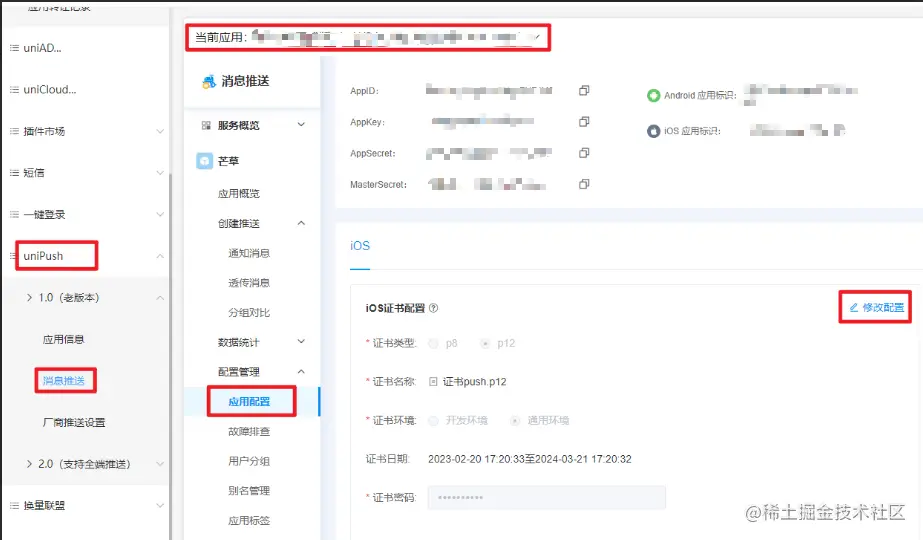Image resolution: width=923 pixels, height=540 pixels.
Task: Collapse the uniPush menu chevron
Action: (x=160, y=256)
